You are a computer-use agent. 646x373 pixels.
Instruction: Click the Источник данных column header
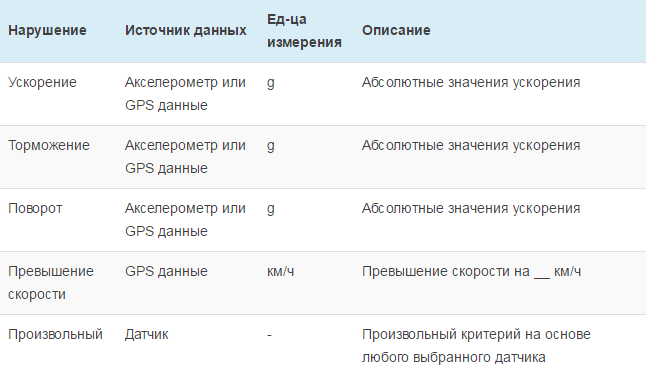186,30
